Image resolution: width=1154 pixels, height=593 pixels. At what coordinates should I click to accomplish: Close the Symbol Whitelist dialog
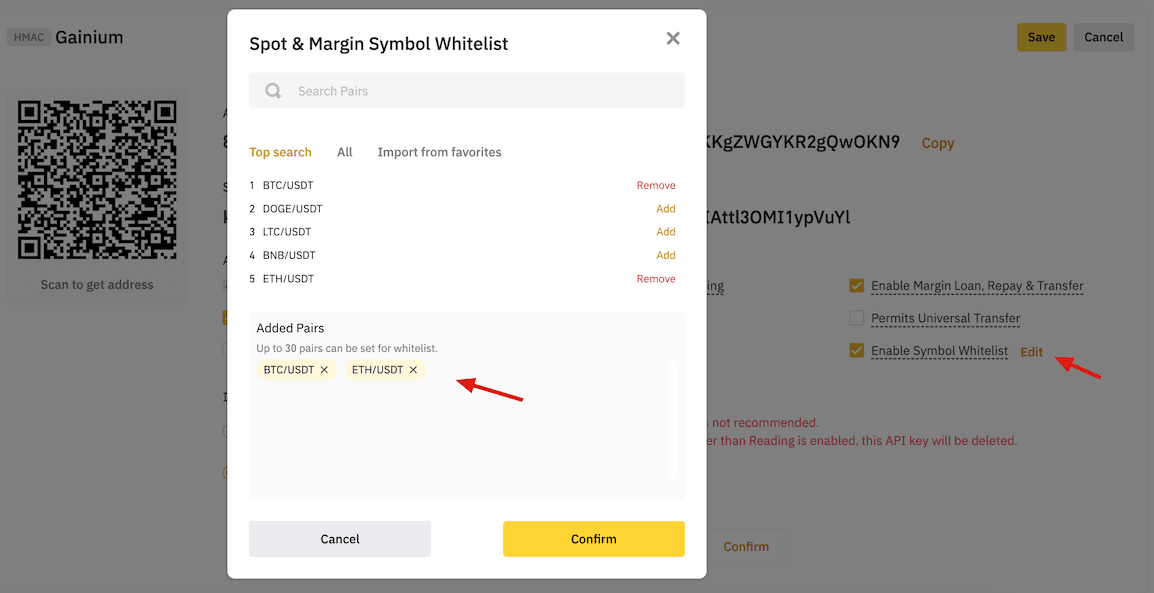(673, 38)
